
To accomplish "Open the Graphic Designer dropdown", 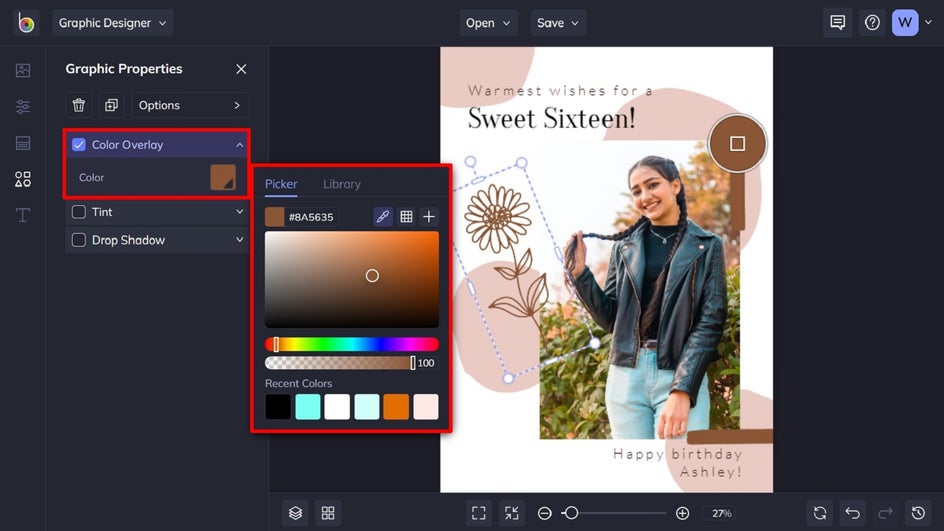I will (113, 23).
